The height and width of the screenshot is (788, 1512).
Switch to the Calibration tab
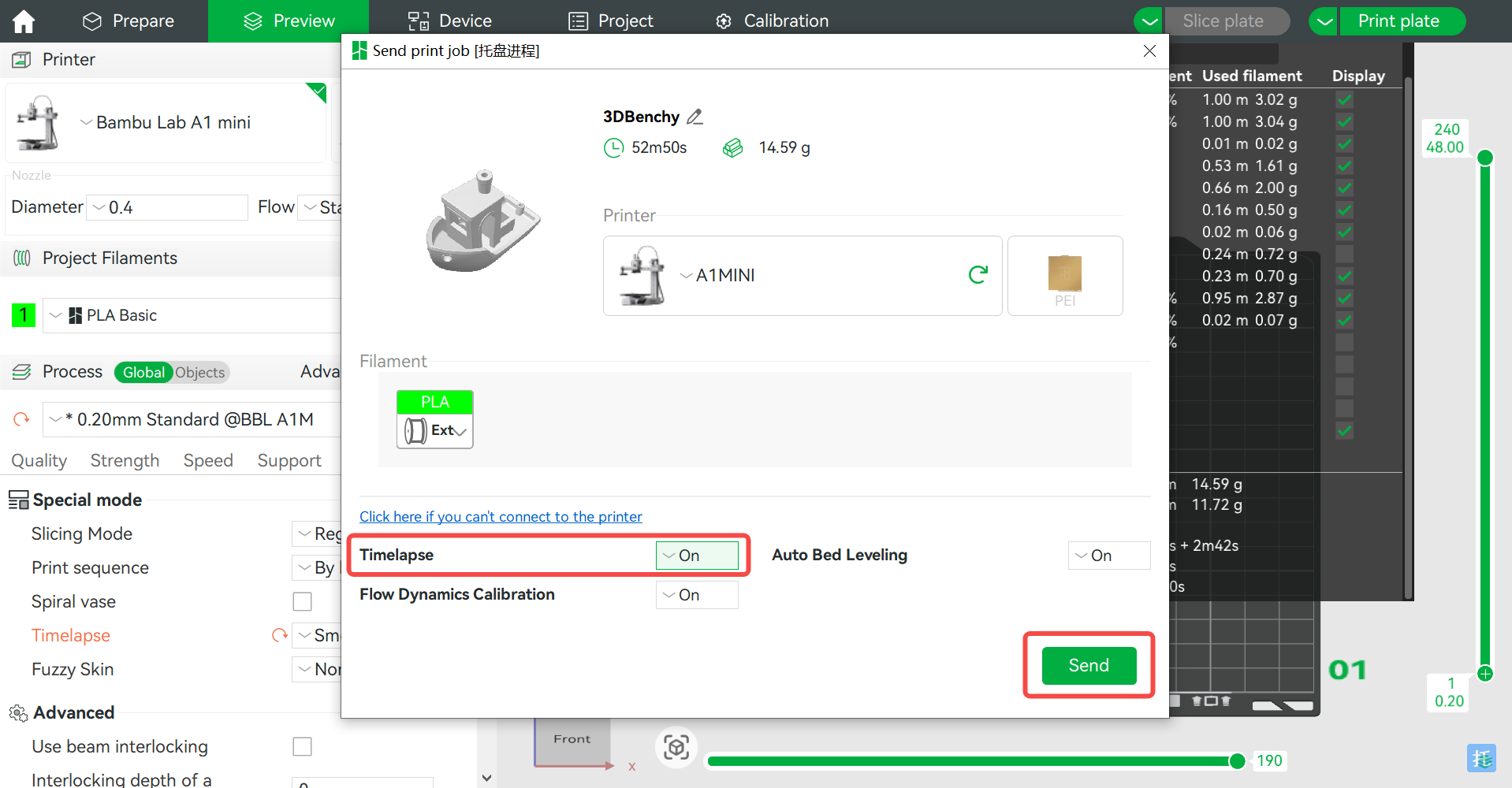coord(773,21)
